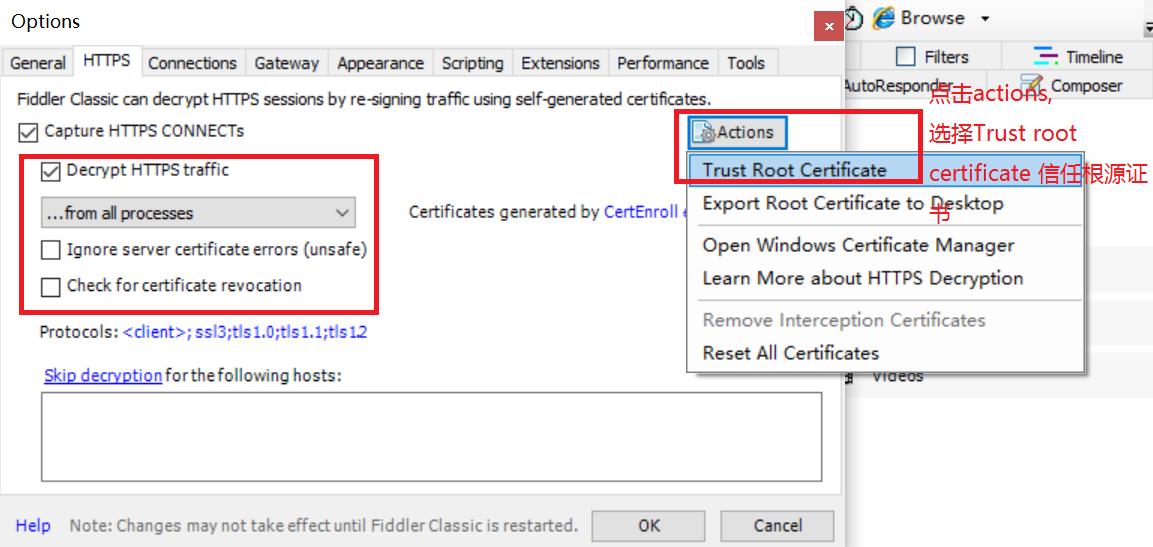This screenshot has height=547, width=1153.
Task: Expand the from all processes dropdown
Action: click(x=199, y=213)
